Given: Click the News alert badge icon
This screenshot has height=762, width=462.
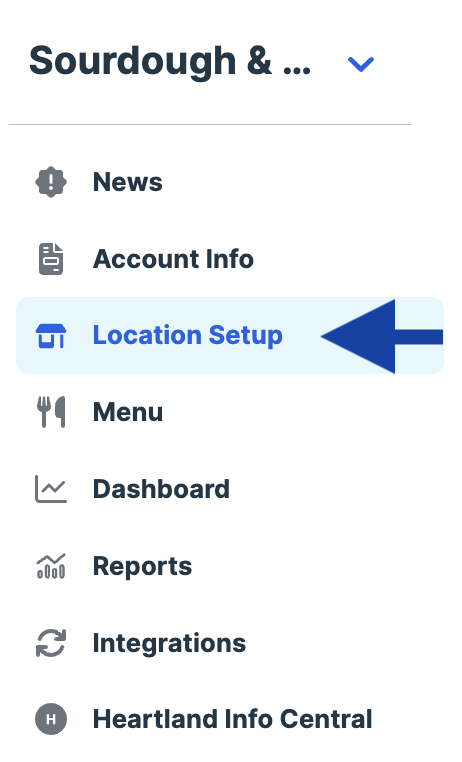Looking at the screenshot, I should pyautogui.click(x=51, y=182).
